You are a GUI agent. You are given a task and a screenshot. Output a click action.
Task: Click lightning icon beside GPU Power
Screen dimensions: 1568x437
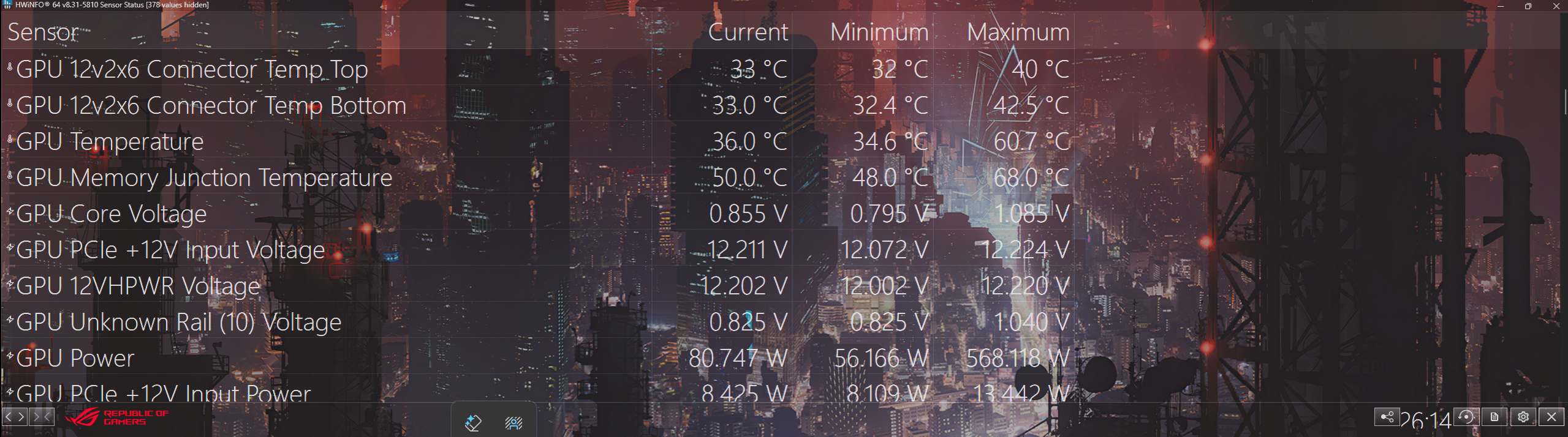[10, 356]
